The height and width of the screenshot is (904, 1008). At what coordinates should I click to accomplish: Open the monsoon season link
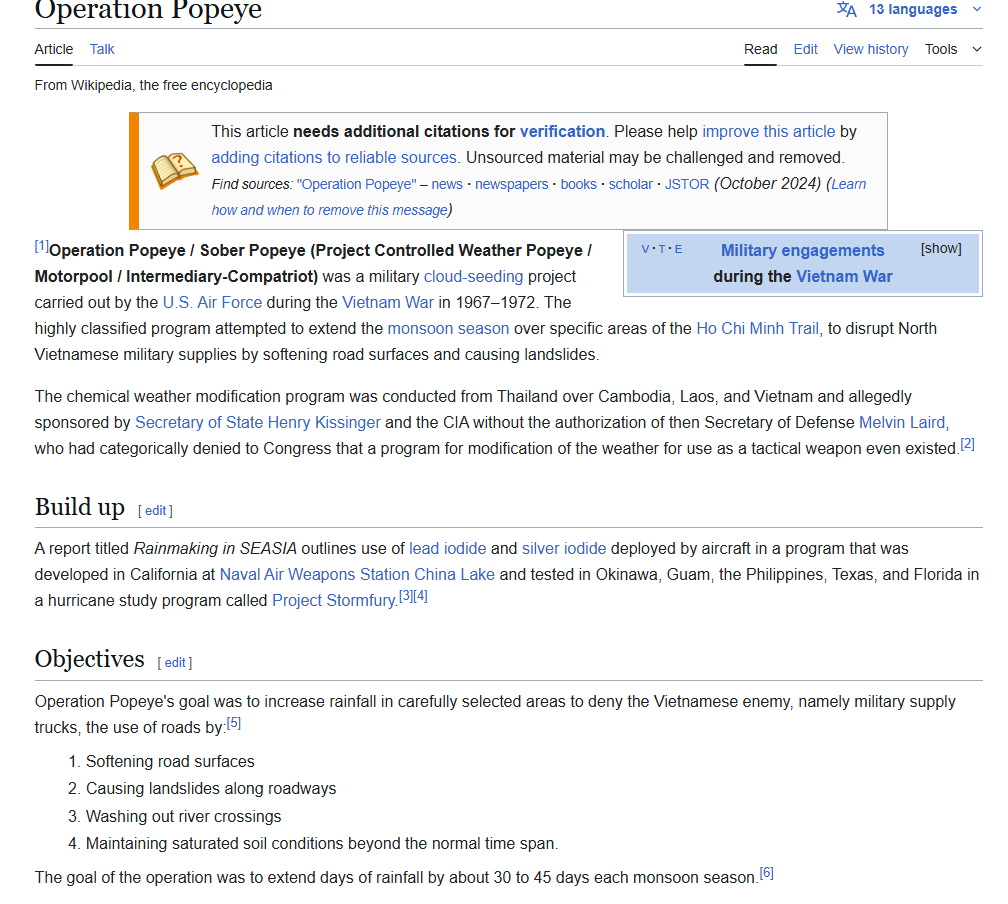point(448,329)
